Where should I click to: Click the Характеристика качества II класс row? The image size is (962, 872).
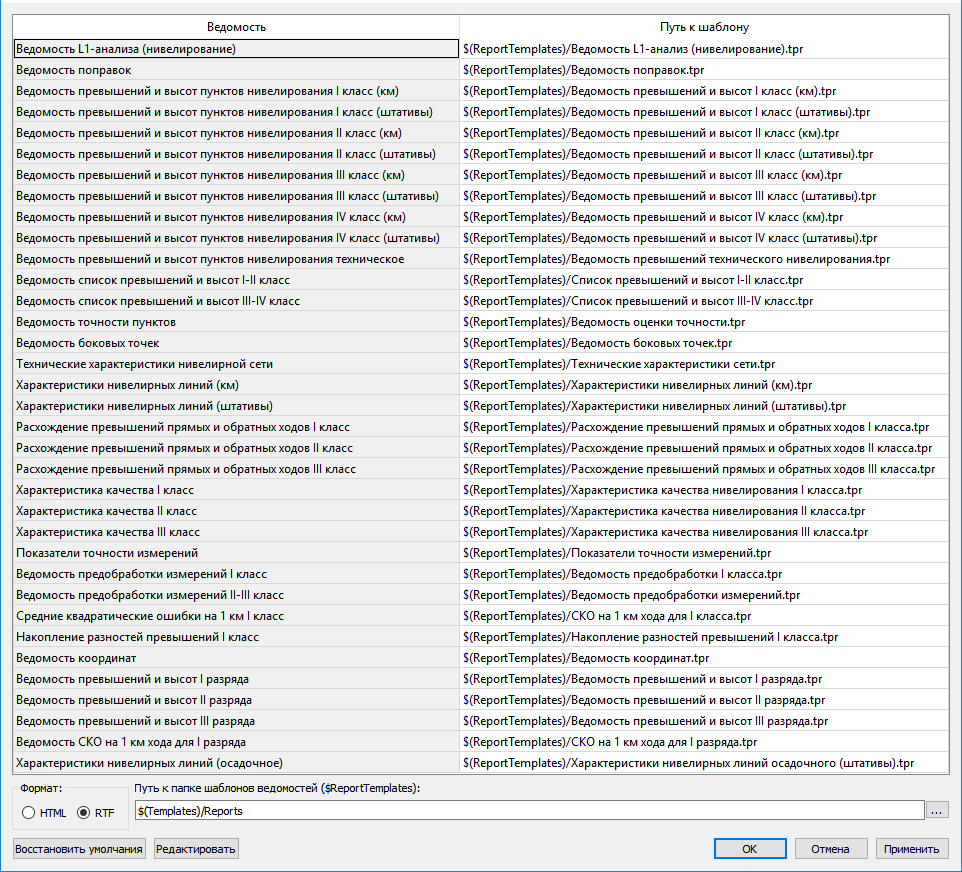pyautogui.click(x=236, y=511)
